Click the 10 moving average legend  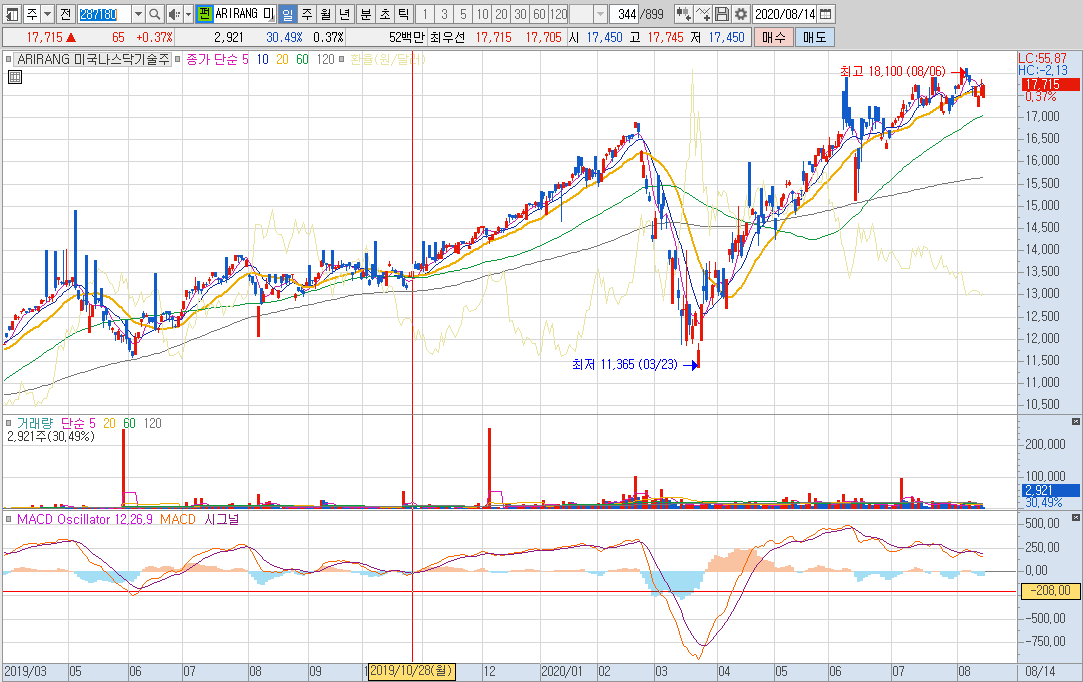pos(262,59)
